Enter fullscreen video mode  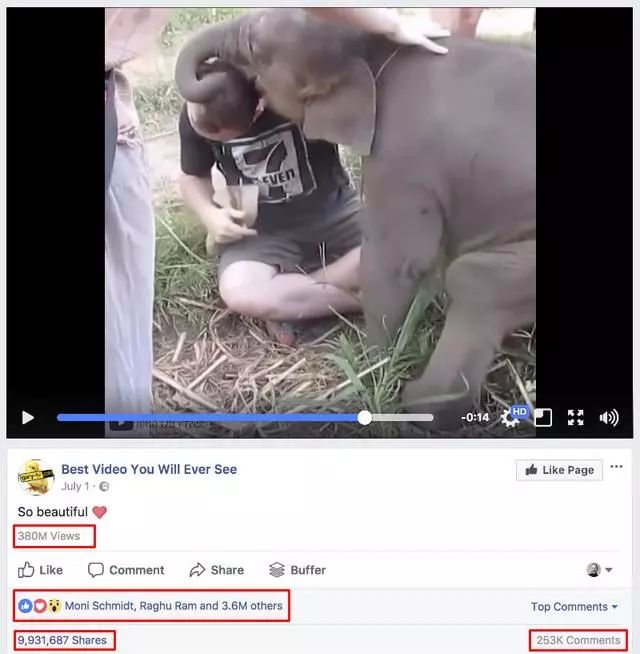[x=575, y=418]
